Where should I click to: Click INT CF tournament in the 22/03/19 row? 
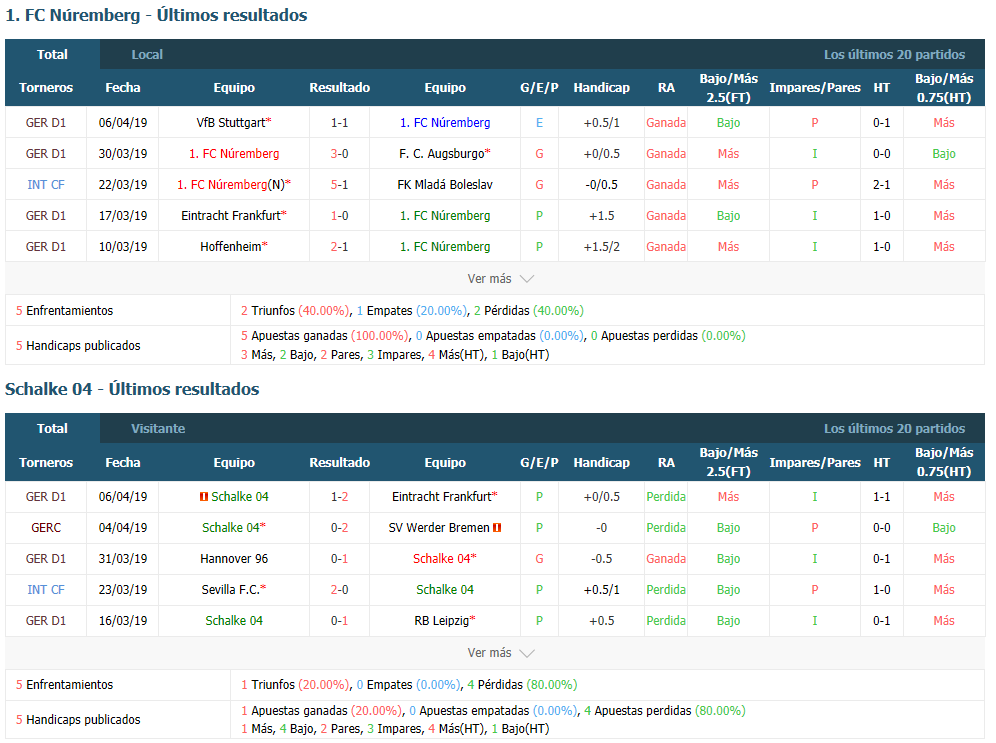click(46, 185)
